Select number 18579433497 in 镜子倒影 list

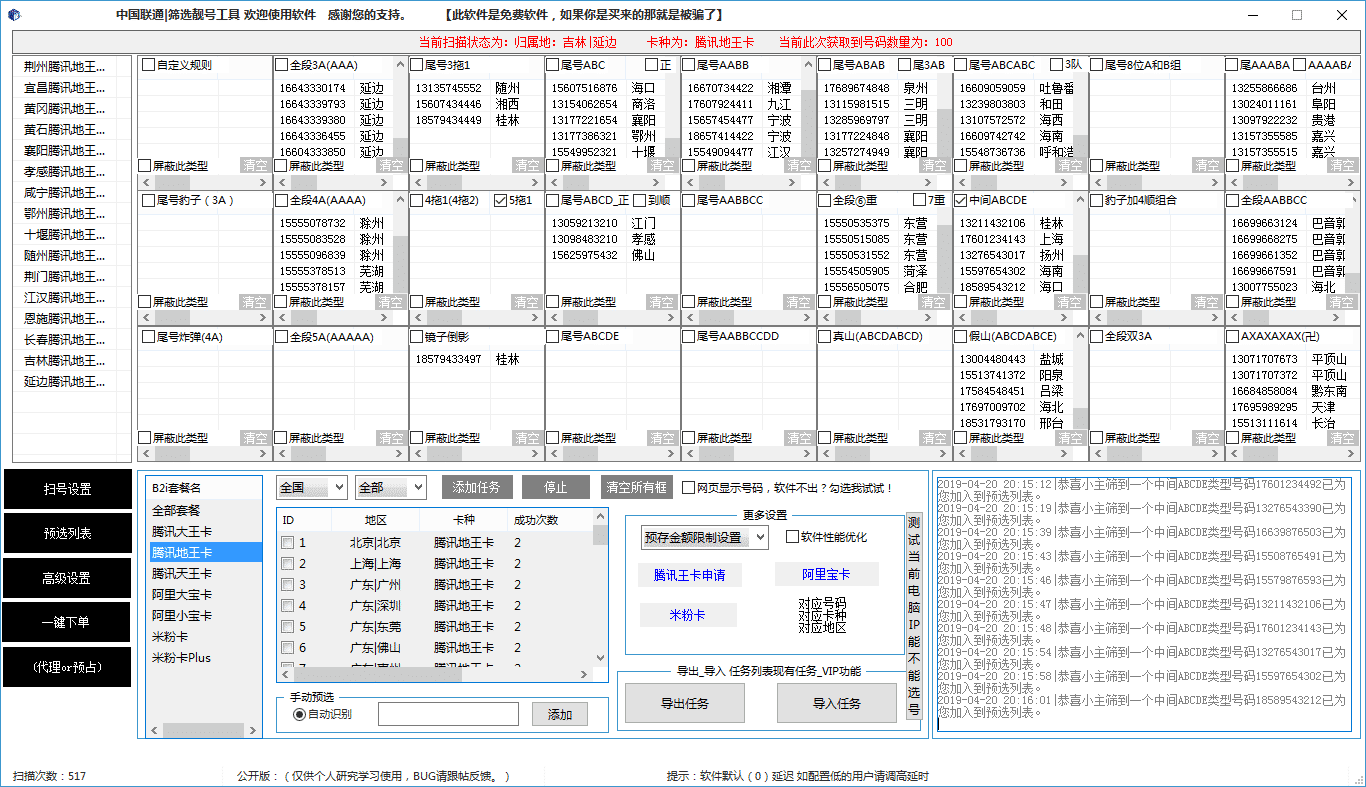tap(449, 359)
